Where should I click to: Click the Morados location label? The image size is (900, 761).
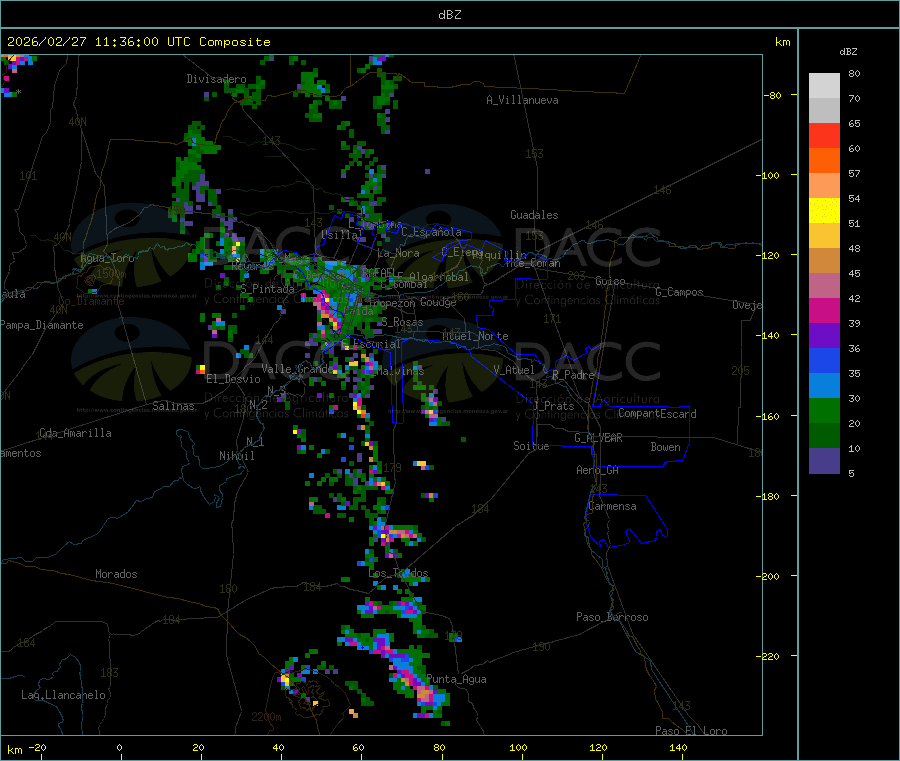click(x=116, y=574)
